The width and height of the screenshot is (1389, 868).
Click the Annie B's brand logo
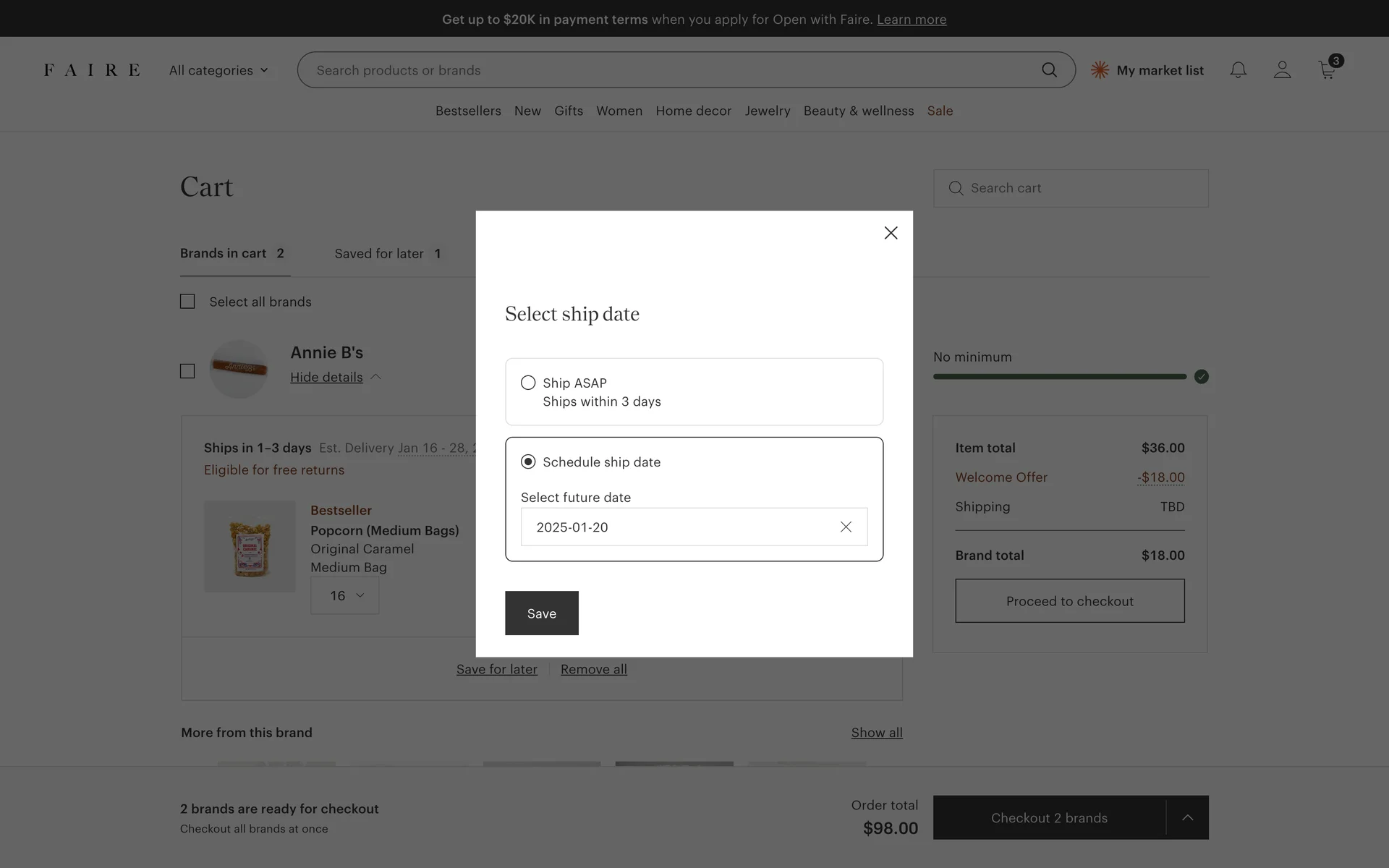[x=239, y=369]
